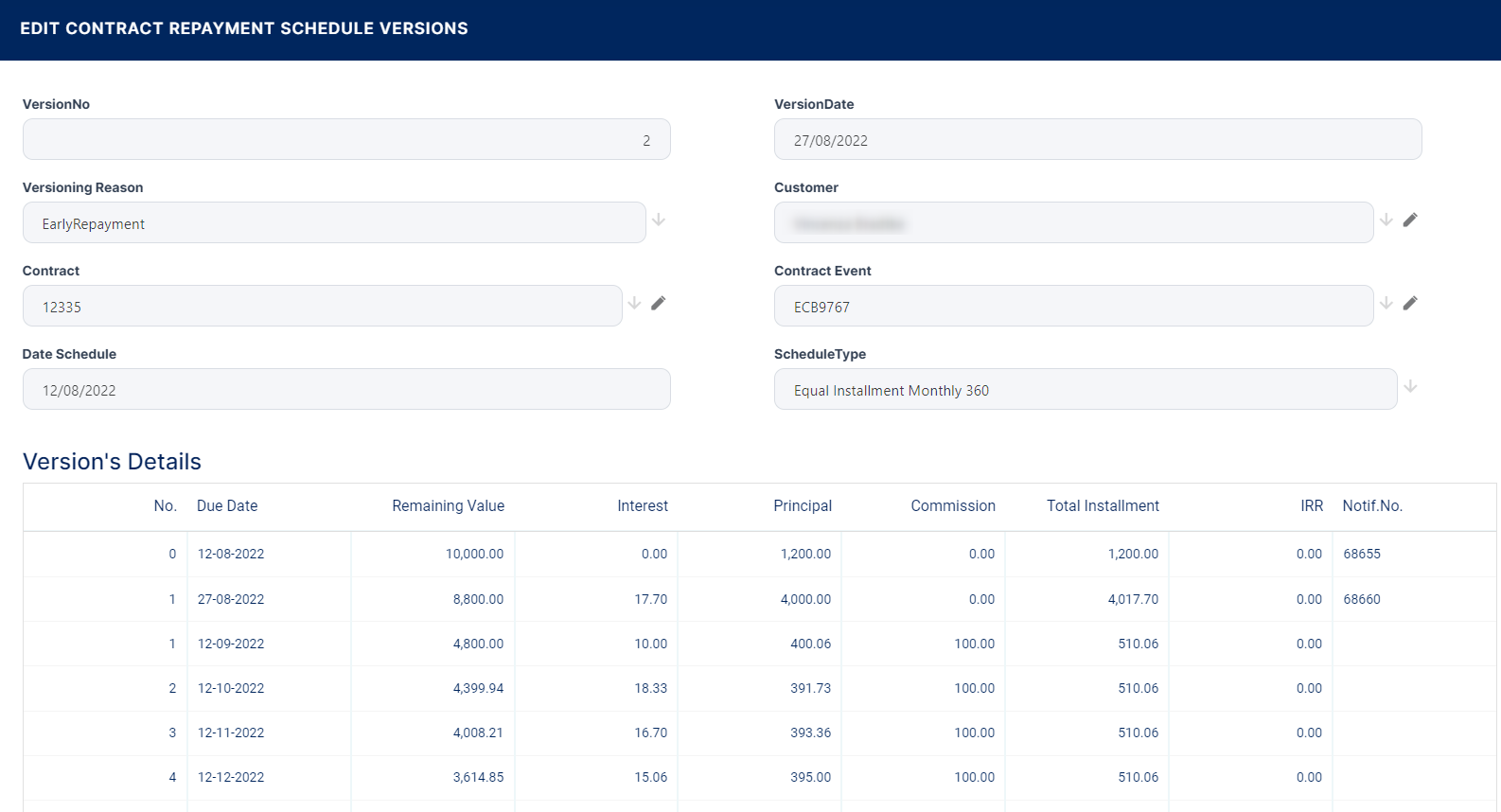Viewport: 1501px width, 812px height.
Task: Expand the Contract Event dropdown arrow
Action: tap(1386, 303)
